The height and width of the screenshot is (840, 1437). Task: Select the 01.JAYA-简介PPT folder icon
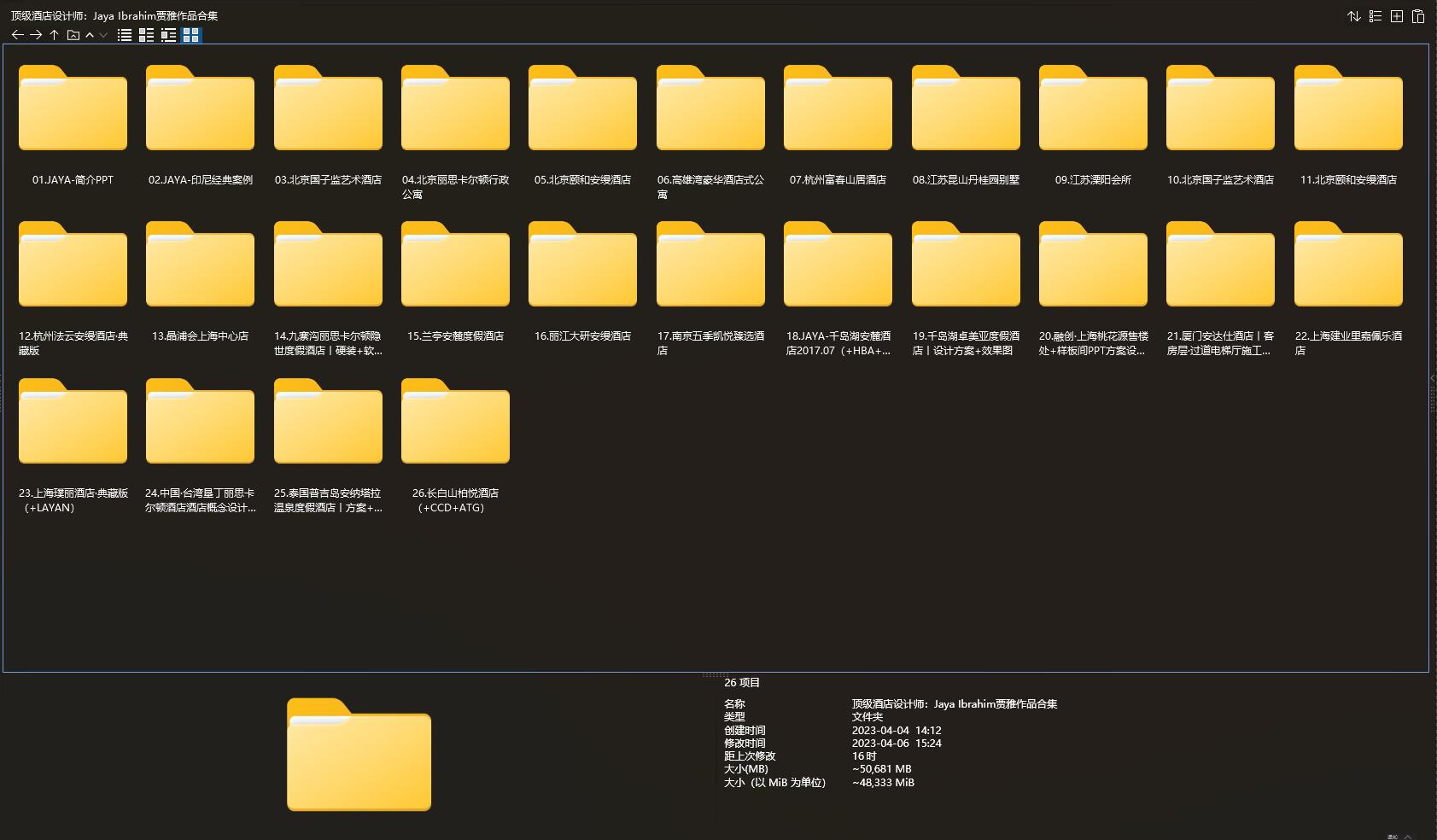pos(73,108)
